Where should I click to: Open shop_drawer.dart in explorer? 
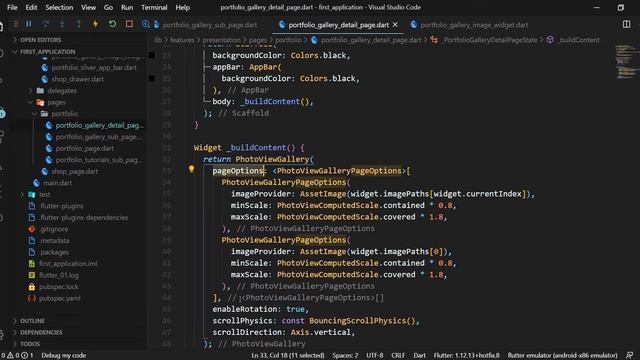pyautogui.click(x=78, y=79)
